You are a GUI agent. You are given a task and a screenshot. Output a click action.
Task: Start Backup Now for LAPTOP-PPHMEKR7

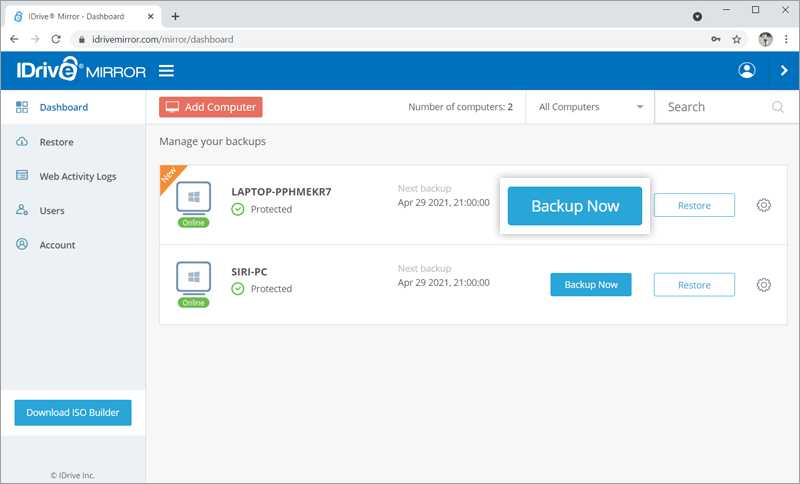[x=574, y=206]
